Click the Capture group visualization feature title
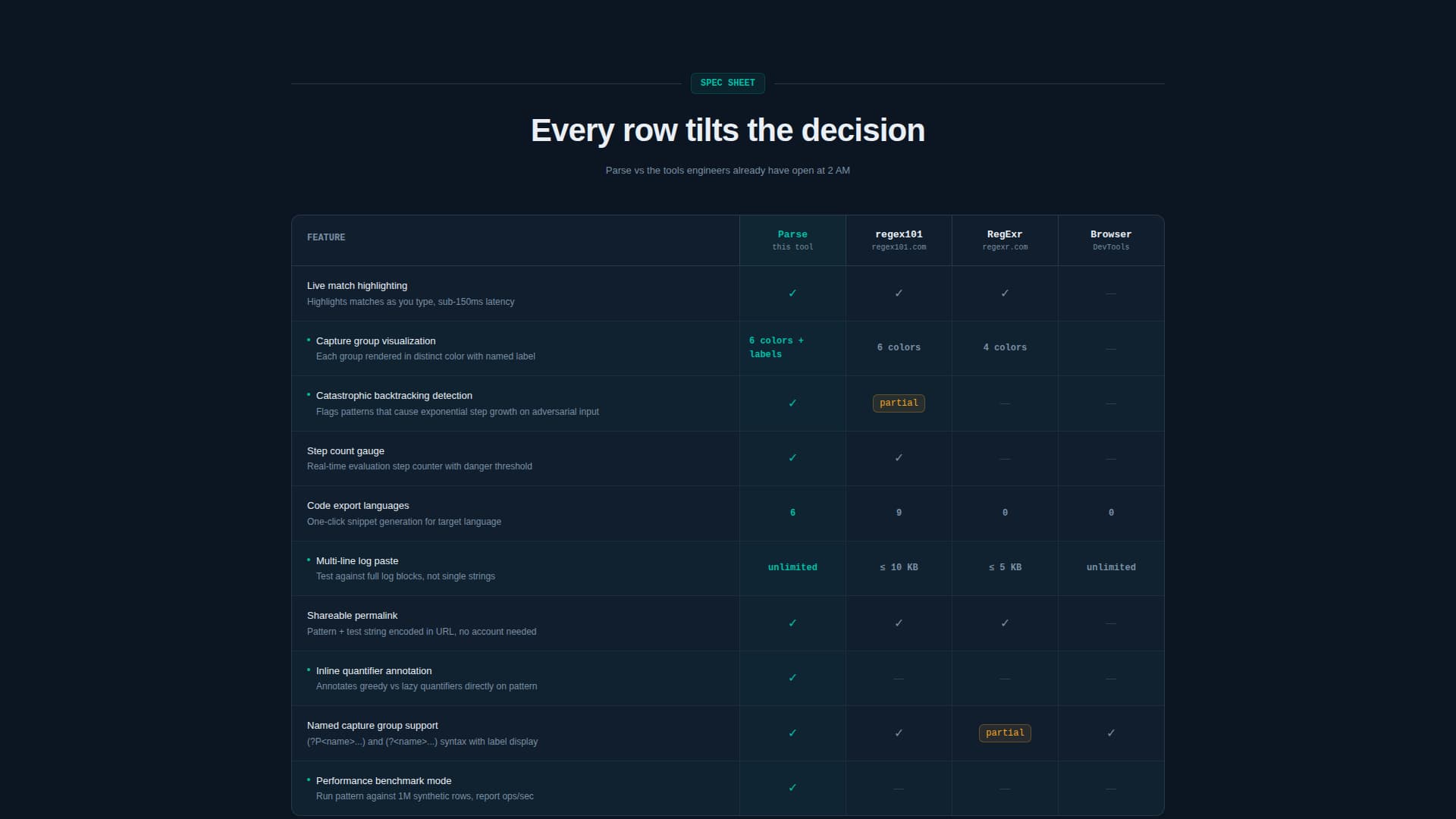 [x=375, y=341]
